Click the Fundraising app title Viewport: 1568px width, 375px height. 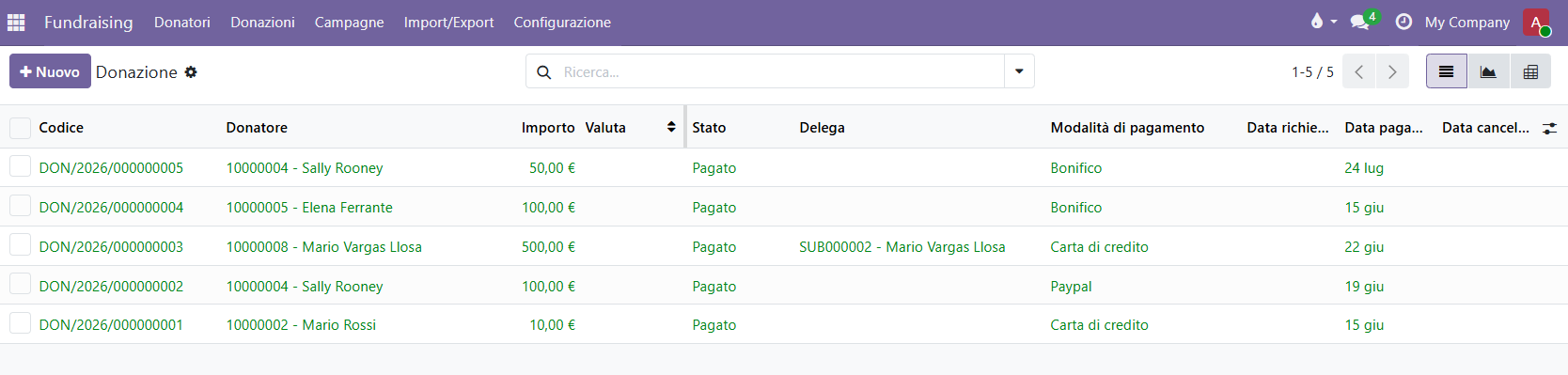[x=88, y=22]
